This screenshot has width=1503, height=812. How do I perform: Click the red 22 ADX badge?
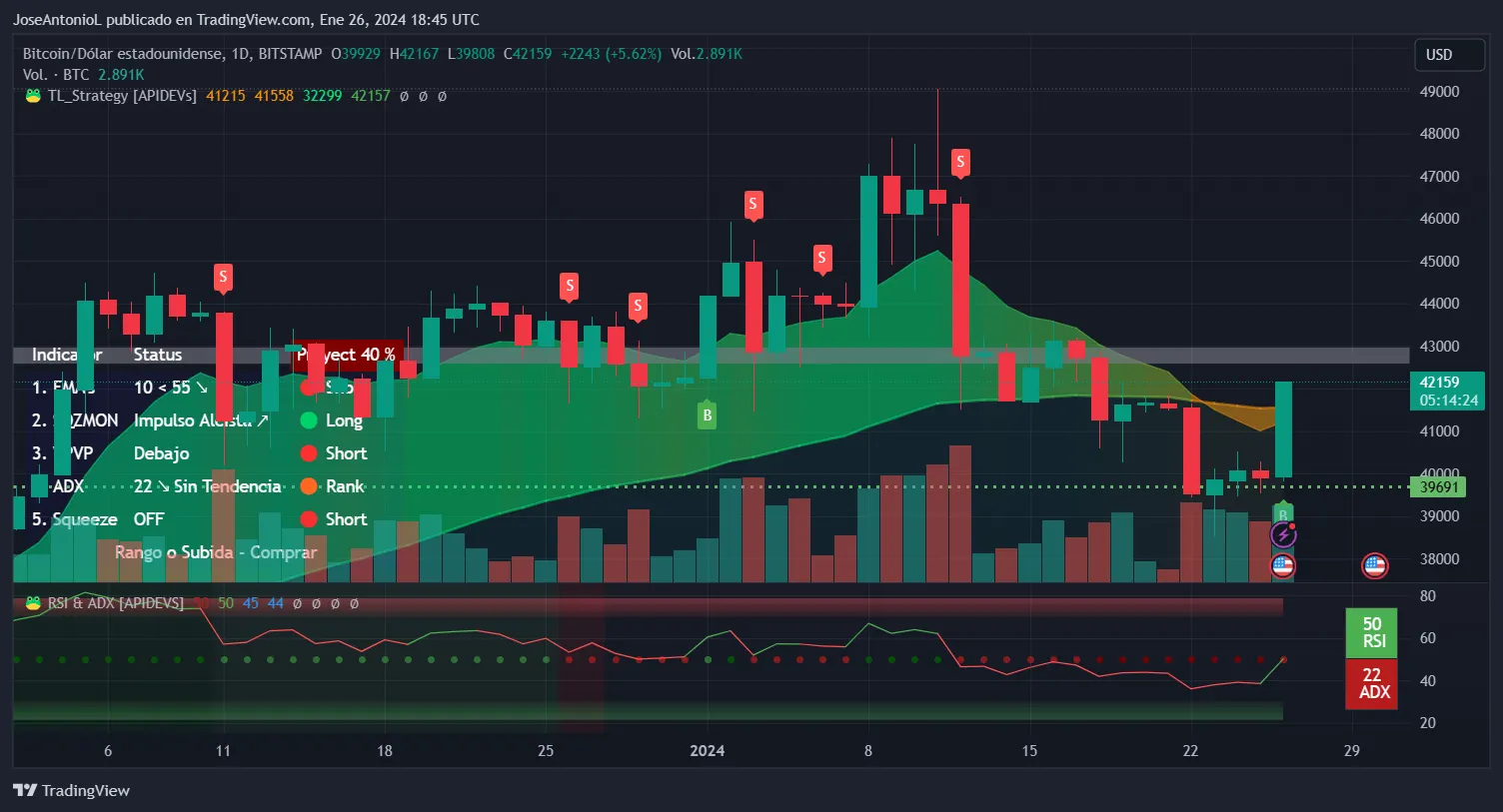1372,684
